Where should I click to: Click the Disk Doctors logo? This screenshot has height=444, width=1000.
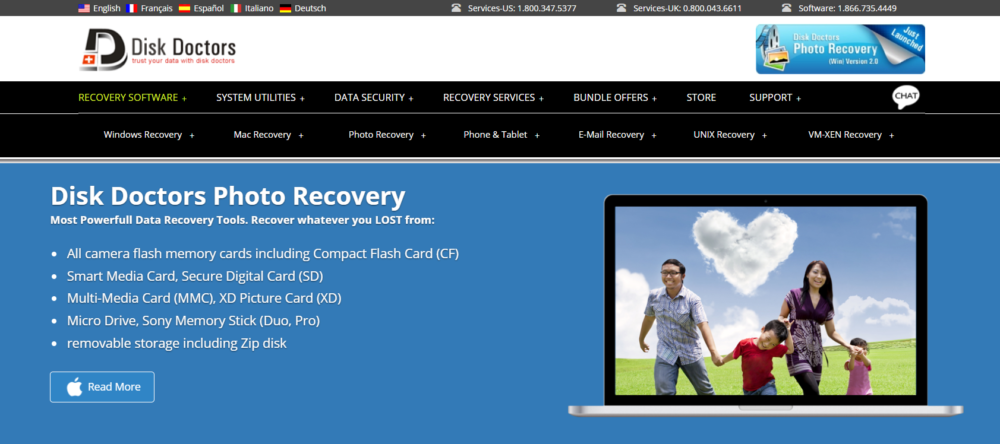(x=158, y=49)
